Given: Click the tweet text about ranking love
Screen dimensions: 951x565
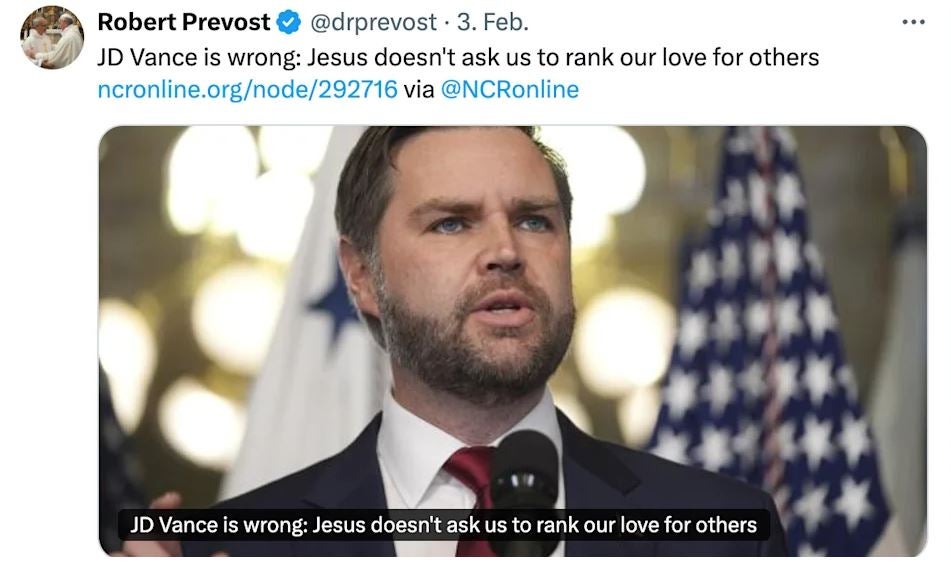Looking at the screenshot, I should coord(458,56).
